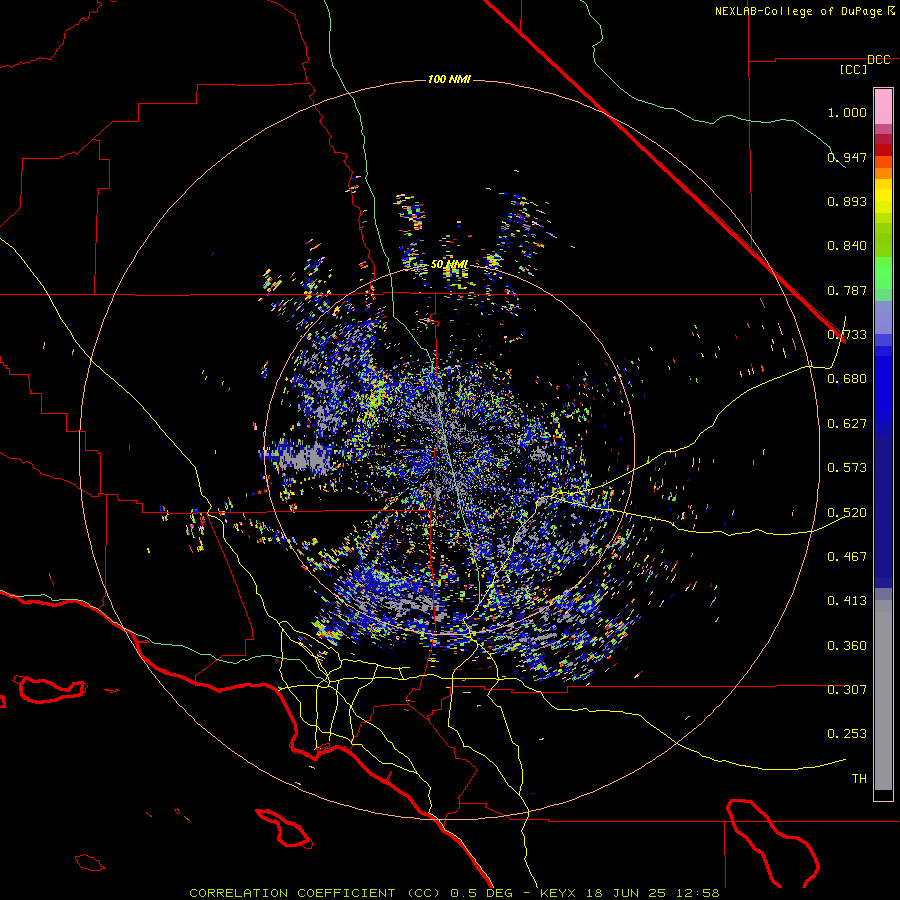This screenshot has width=900, height=900.
Task: Click the 0.520 scale value
Action: coord(847,513)
